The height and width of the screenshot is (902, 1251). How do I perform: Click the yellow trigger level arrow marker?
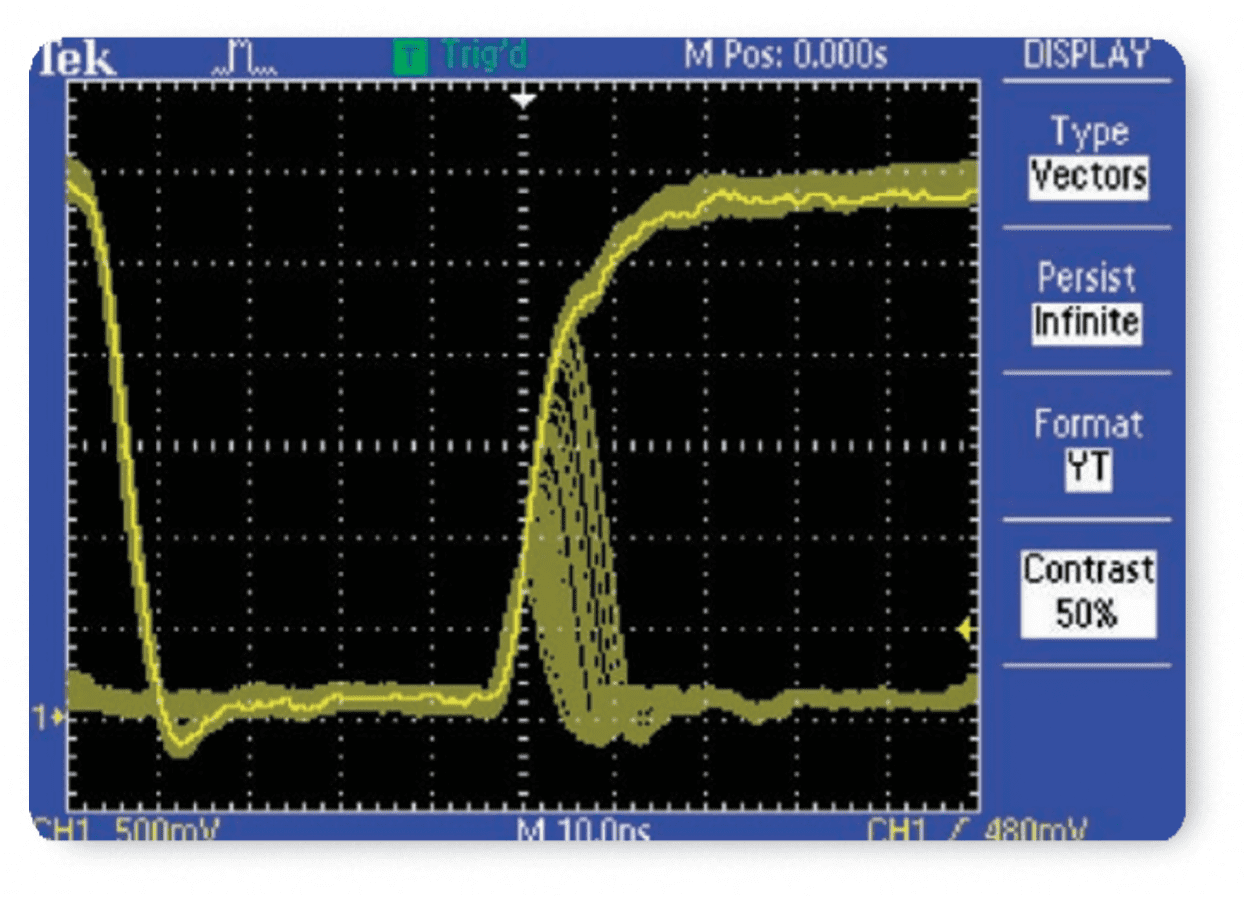[x=965, y=630]
